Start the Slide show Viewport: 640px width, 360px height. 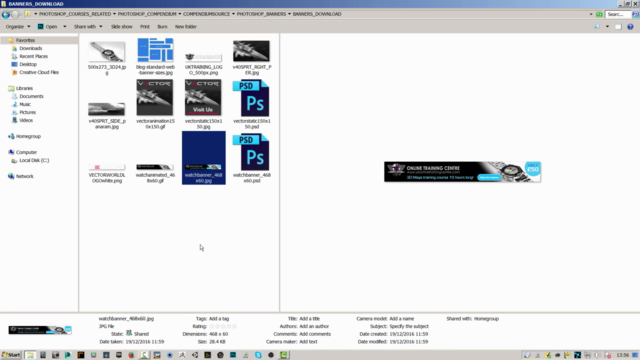122,27
